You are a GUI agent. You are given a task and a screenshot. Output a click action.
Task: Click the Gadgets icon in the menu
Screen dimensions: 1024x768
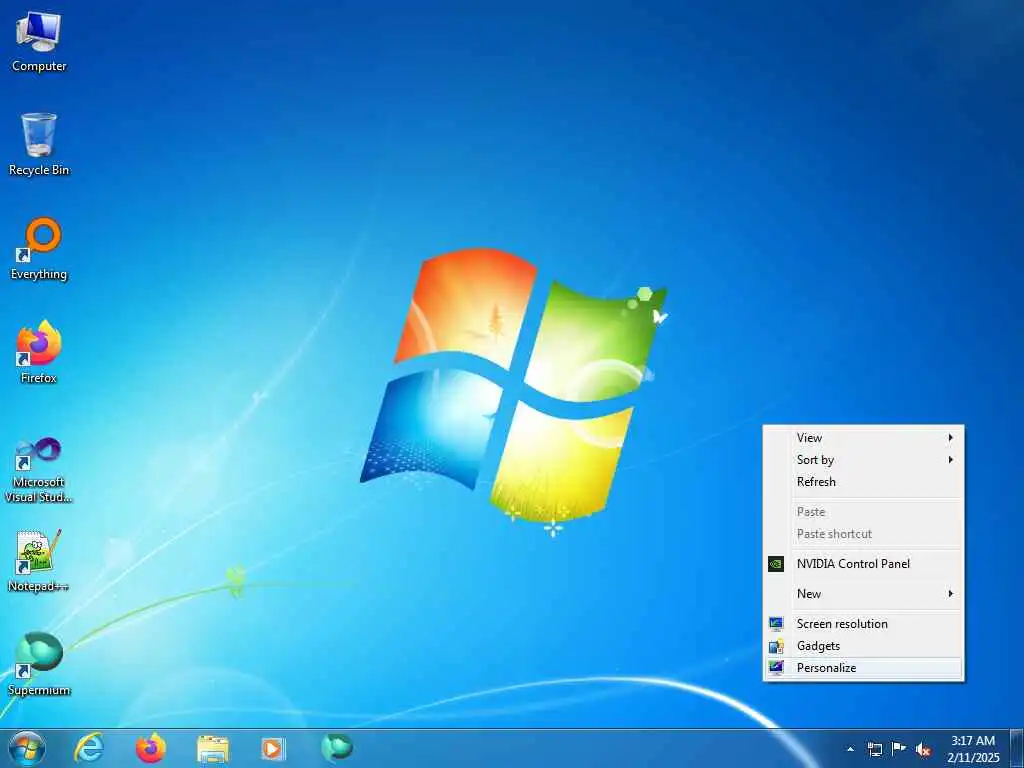[776, 646]
